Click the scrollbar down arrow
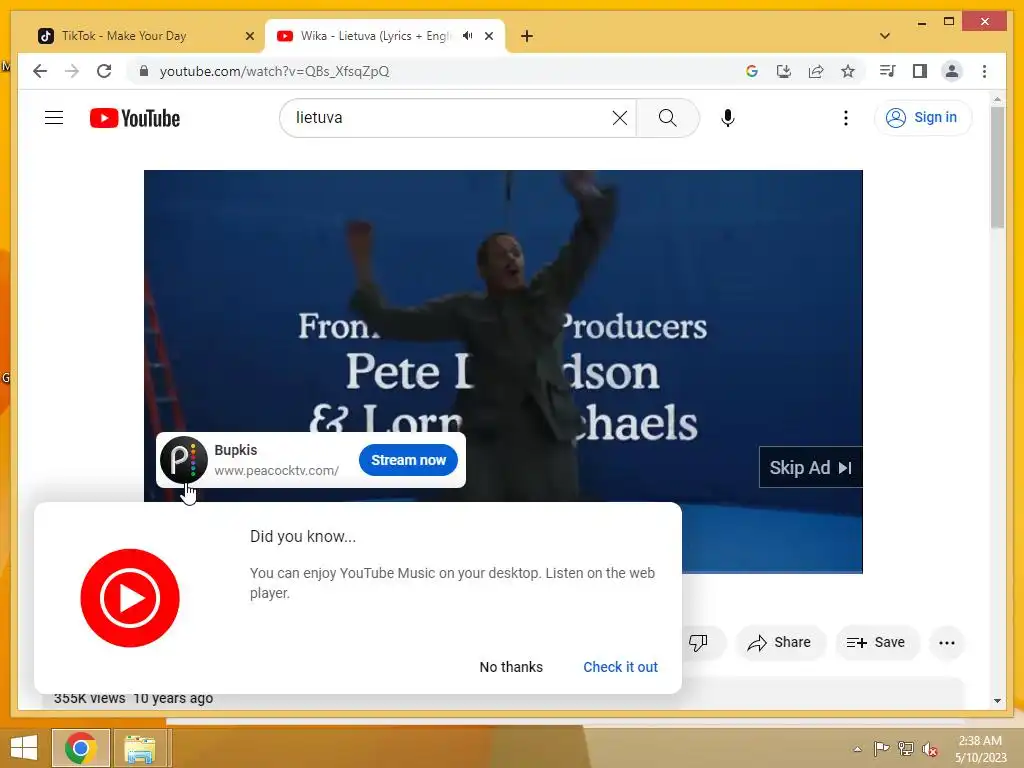Image resolution: width=1024 pixels, height=768 pixels. click(x=997, y=701)
